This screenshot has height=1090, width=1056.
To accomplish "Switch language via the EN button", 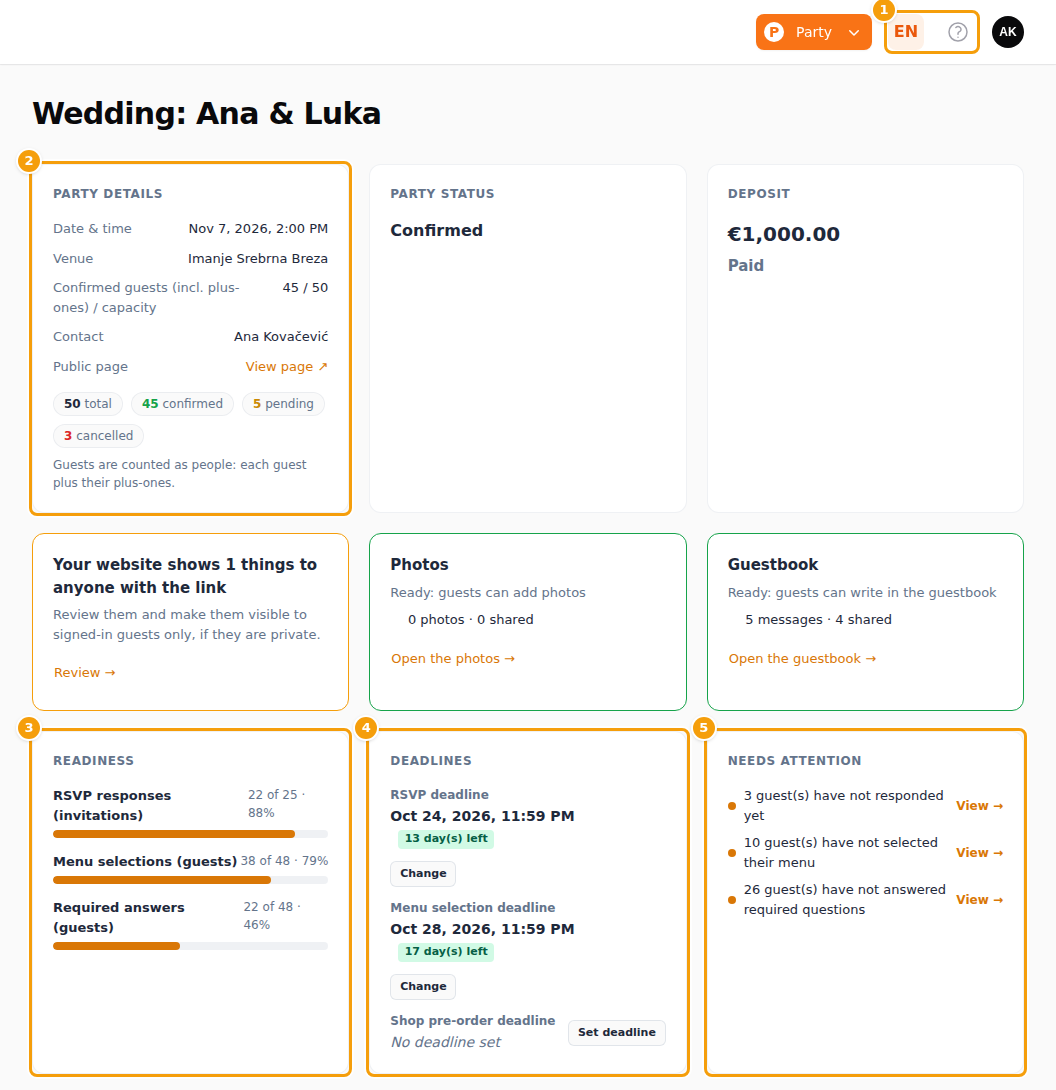I will click(x=905, y=32).
